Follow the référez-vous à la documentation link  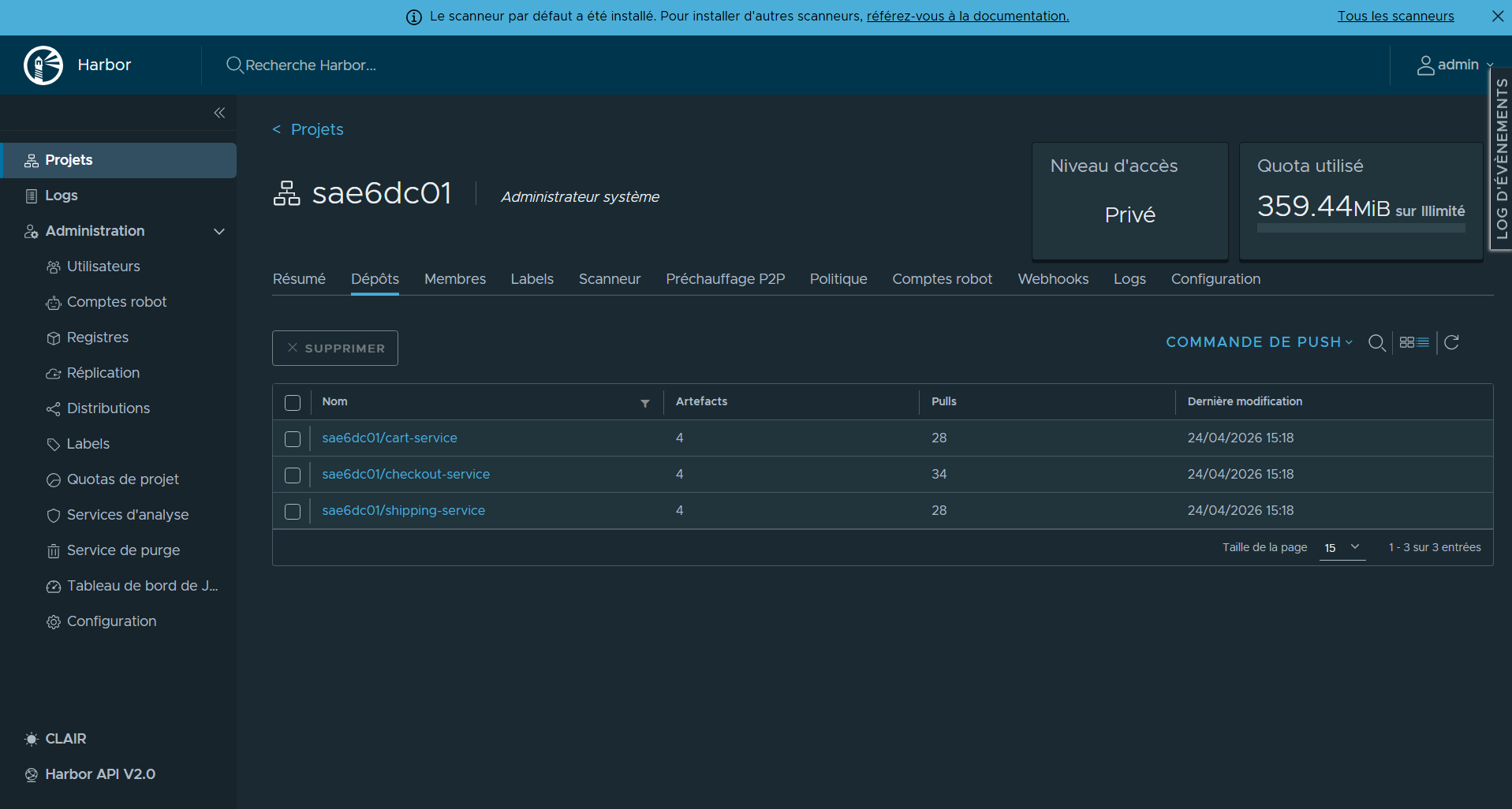[x=968, y=16]
